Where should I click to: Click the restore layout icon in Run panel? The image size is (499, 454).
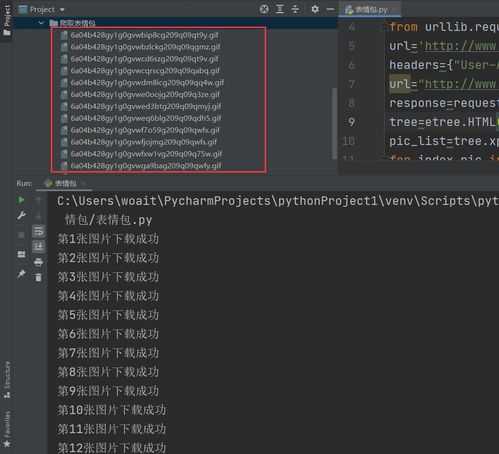(21, 255)
